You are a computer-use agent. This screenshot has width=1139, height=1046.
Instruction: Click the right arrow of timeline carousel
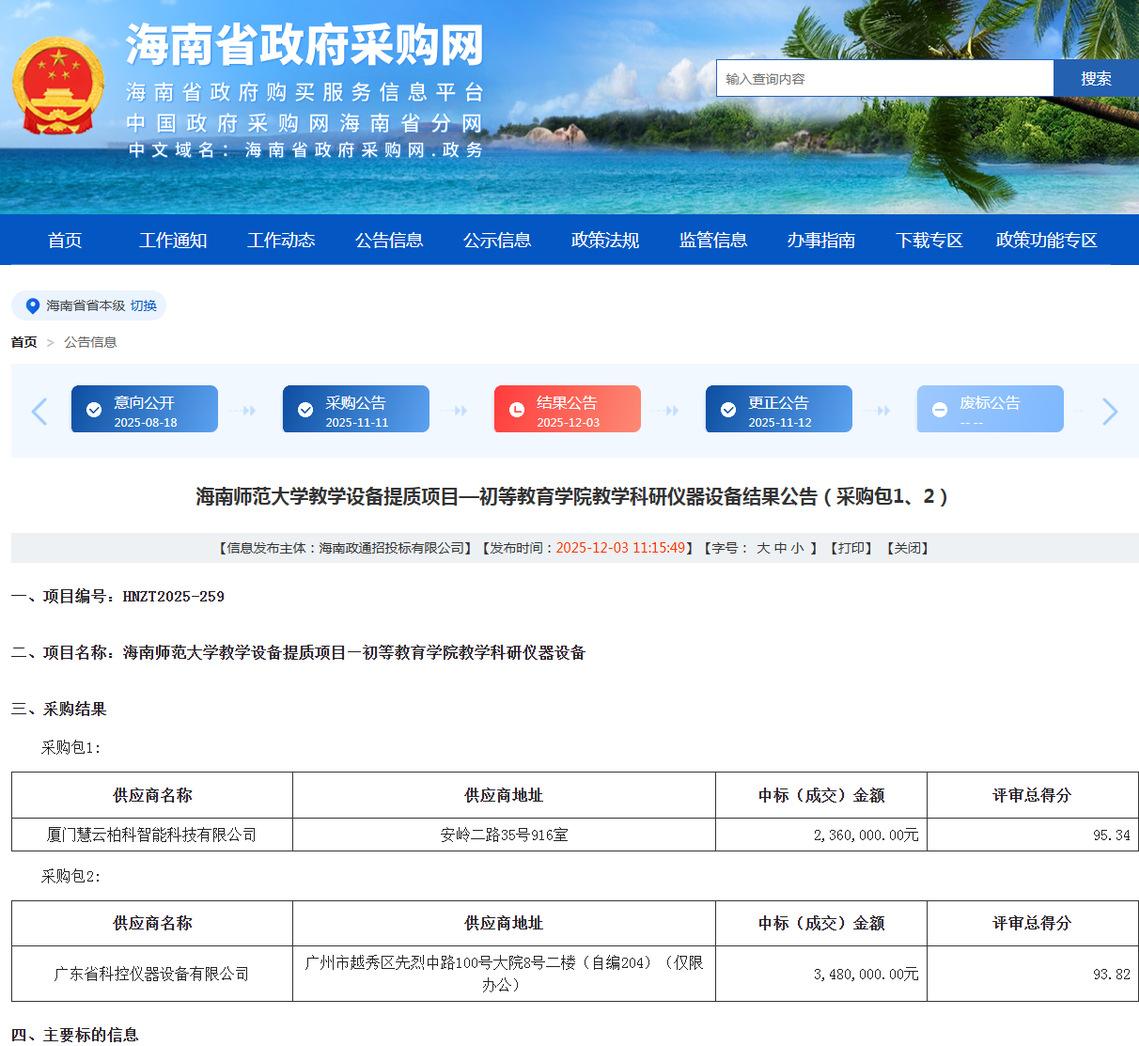(1109, 411)
